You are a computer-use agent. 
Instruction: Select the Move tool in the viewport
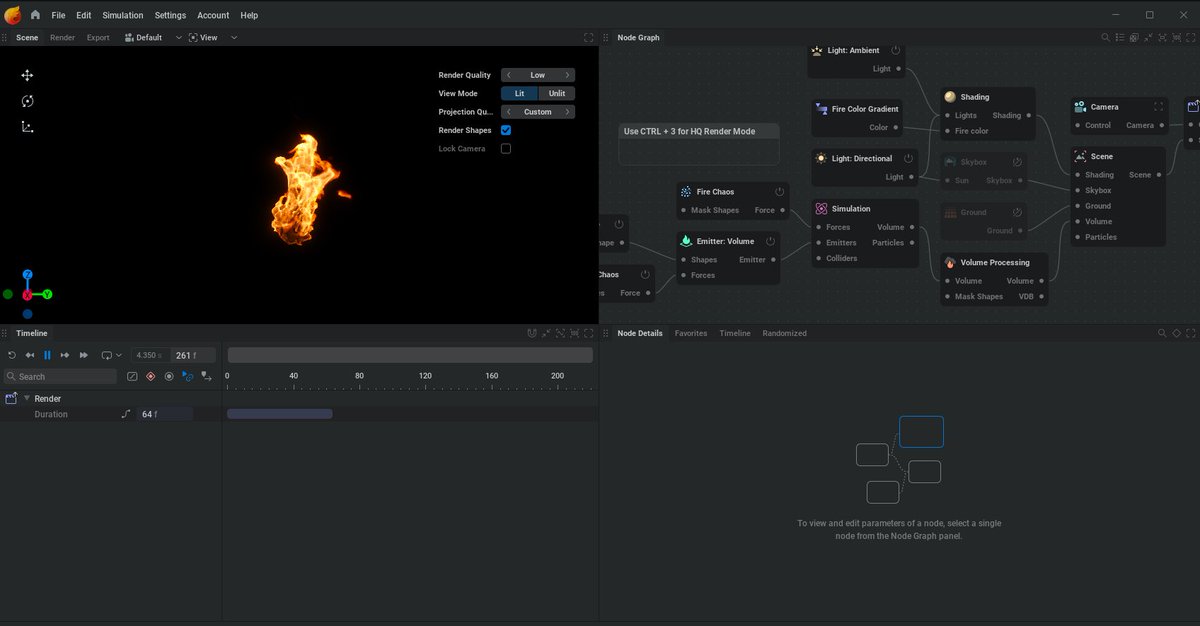click(x=27, y=75)
